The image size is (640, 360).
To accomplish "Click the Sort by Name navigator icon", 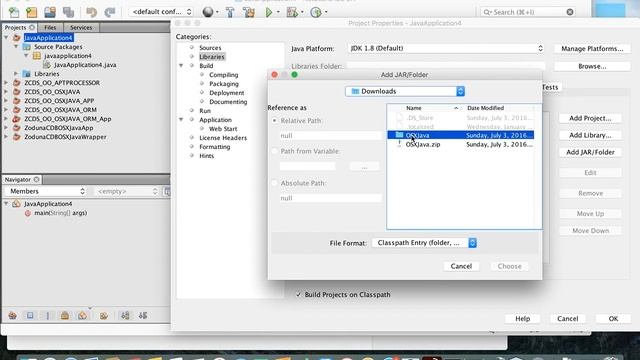I will tap(125, 316).
